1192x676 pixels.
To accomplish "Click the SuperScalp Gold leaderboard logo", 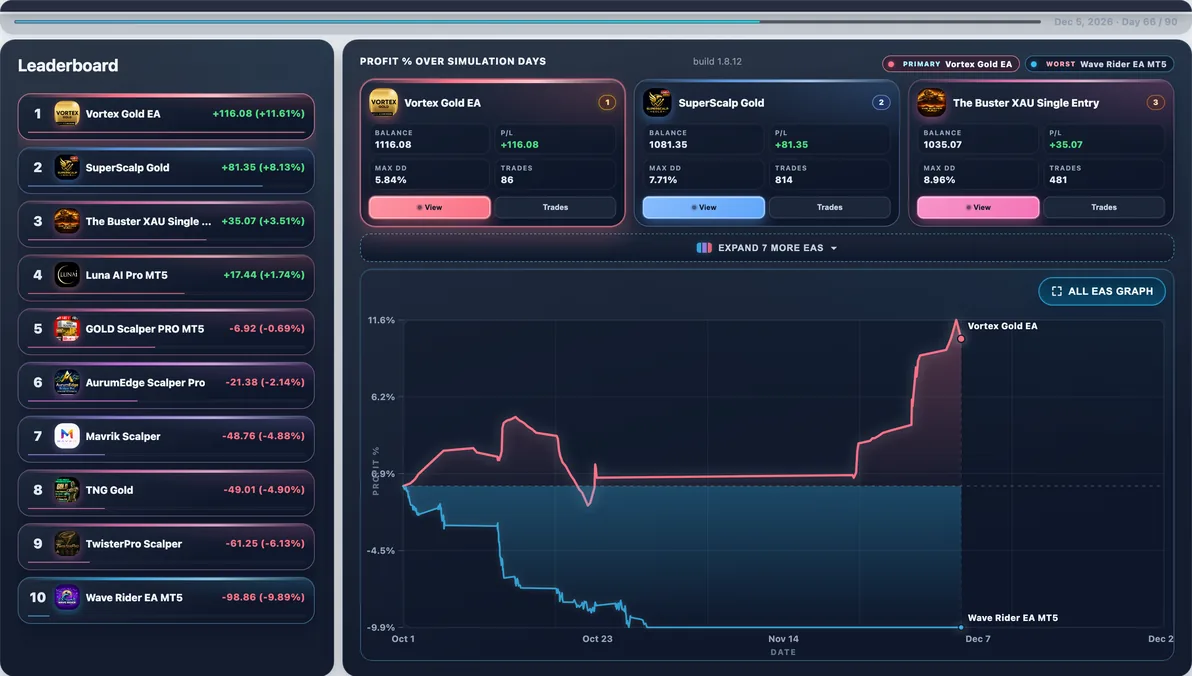I will point(67,167).
